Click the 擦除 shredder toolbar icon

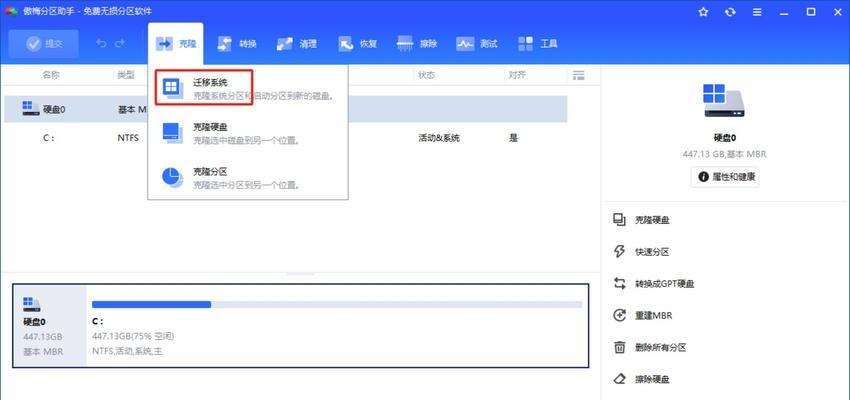tap(405, 44)
